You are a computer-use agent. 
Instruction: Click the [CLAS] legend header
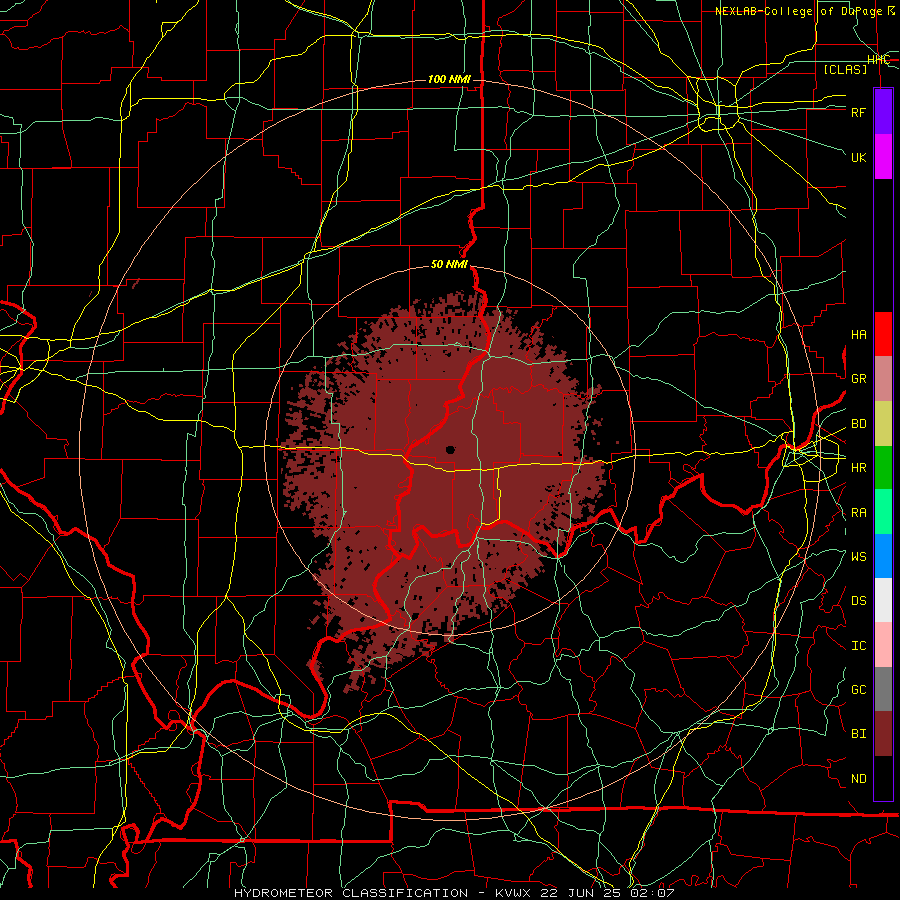845,69
